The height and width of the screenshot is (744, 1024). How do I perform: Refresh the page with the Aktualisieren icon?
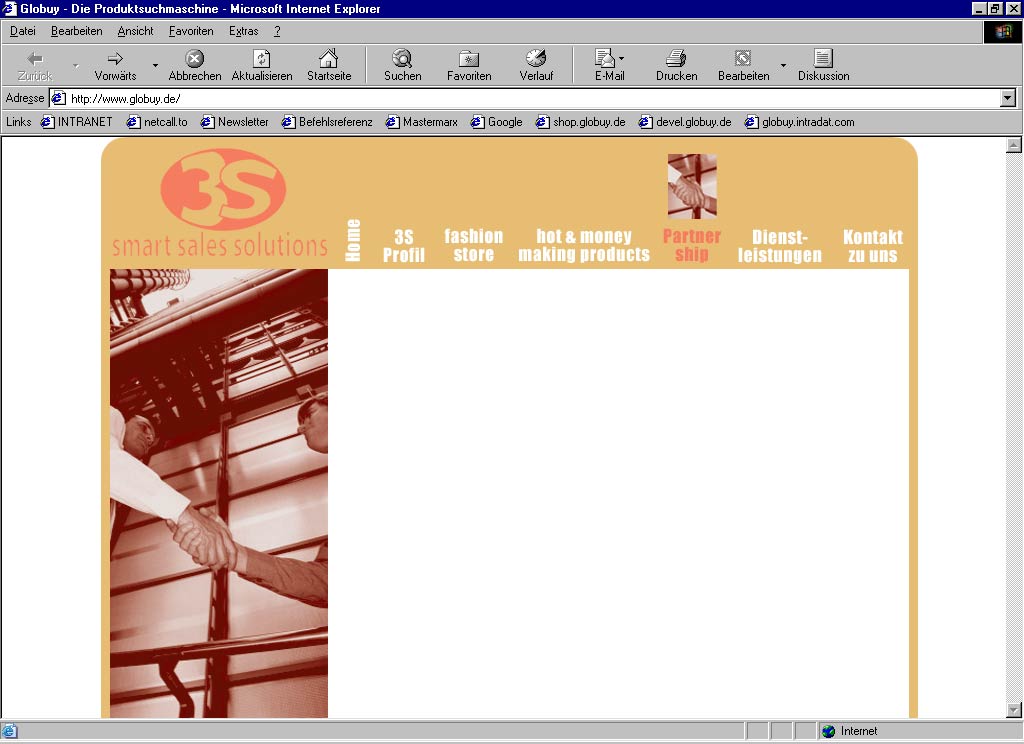coord(261,59)
